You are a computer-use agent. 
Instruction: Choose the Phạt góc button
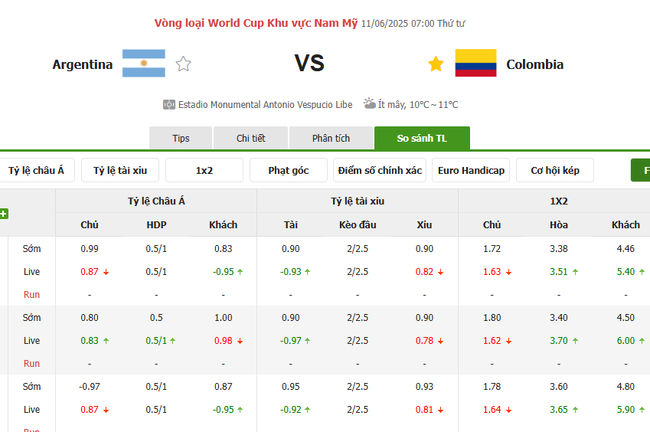(x=287, y=171)
